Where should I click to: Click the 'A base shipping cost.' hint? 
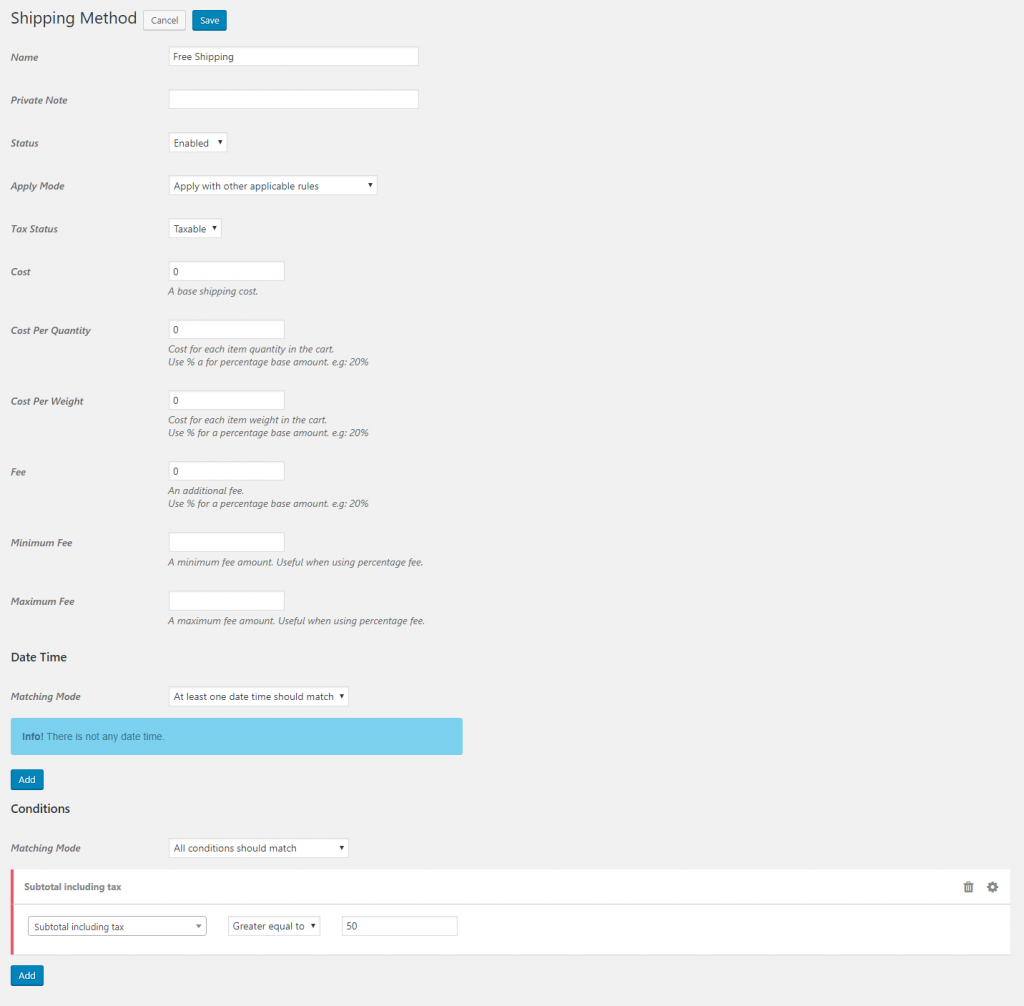pyautogui.click(x=213, y=291)
